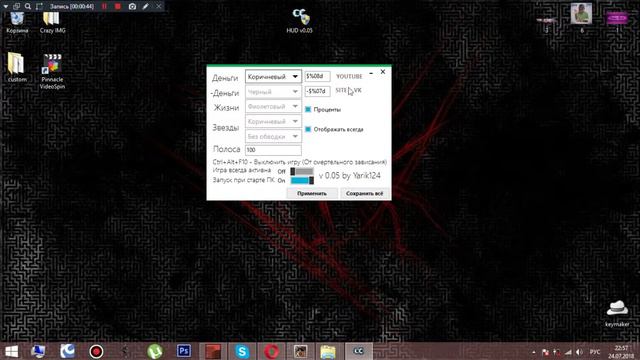Viewport: 640px width, 360px height.
Task: Click the volume speaker tray icon
Action: click(579, 352)
